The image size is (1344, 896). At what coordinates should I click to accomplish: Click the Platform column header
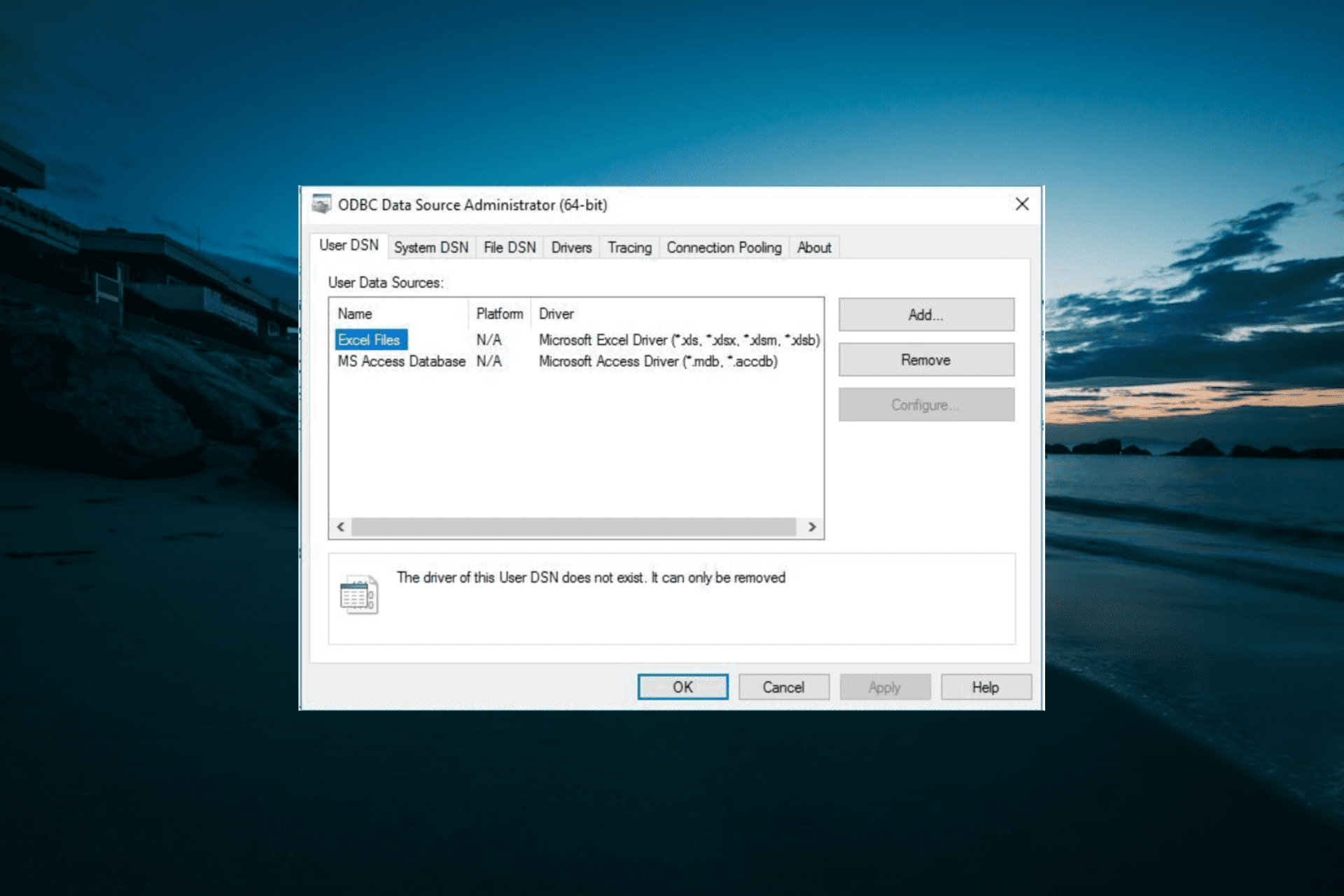click(500, 314)
